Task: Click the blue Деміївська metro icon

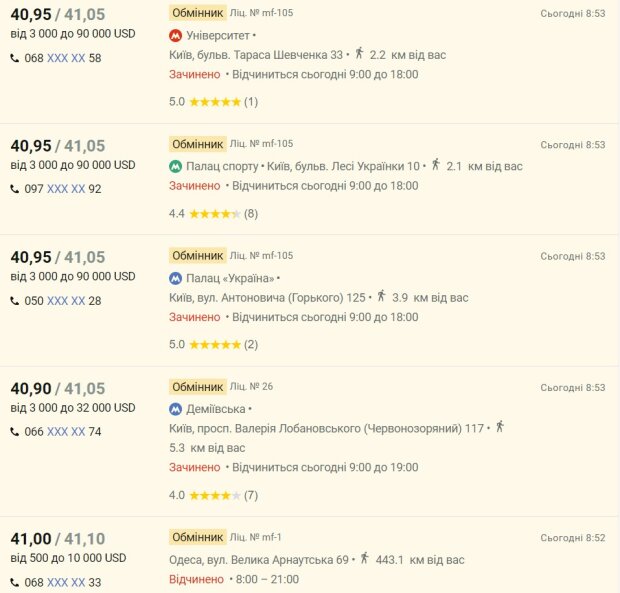Action: click(176, 409)
